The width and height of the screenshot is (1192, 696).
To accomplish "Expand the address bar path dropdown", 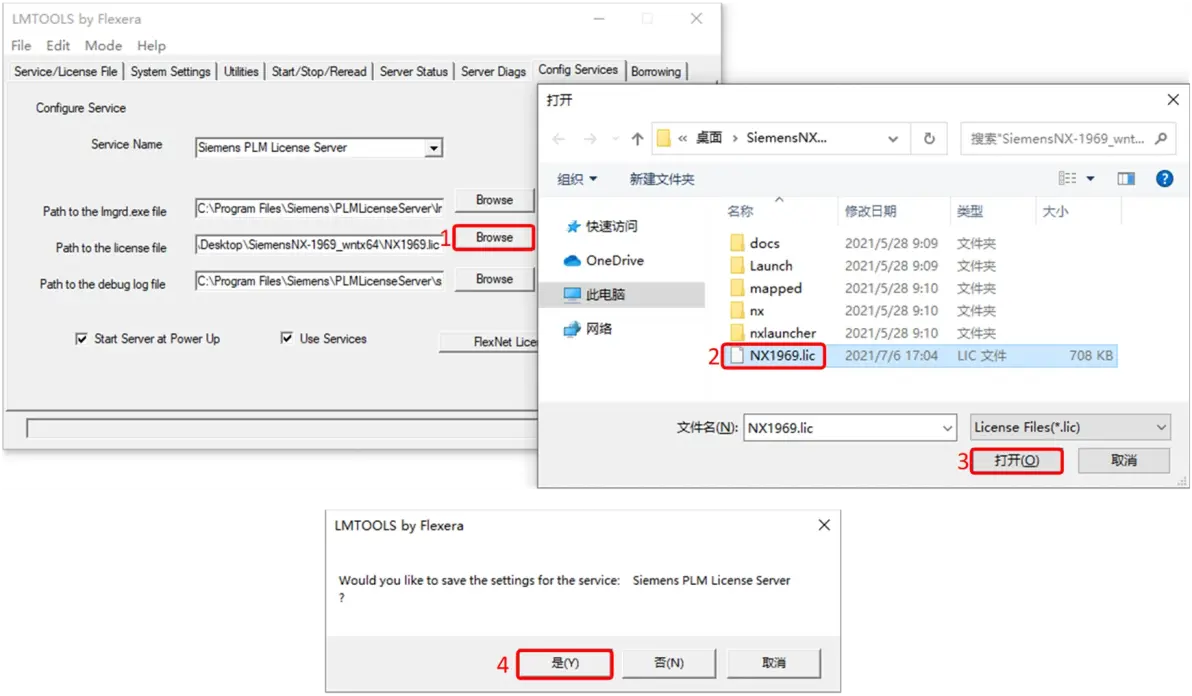I will click(x=893, y=138).
